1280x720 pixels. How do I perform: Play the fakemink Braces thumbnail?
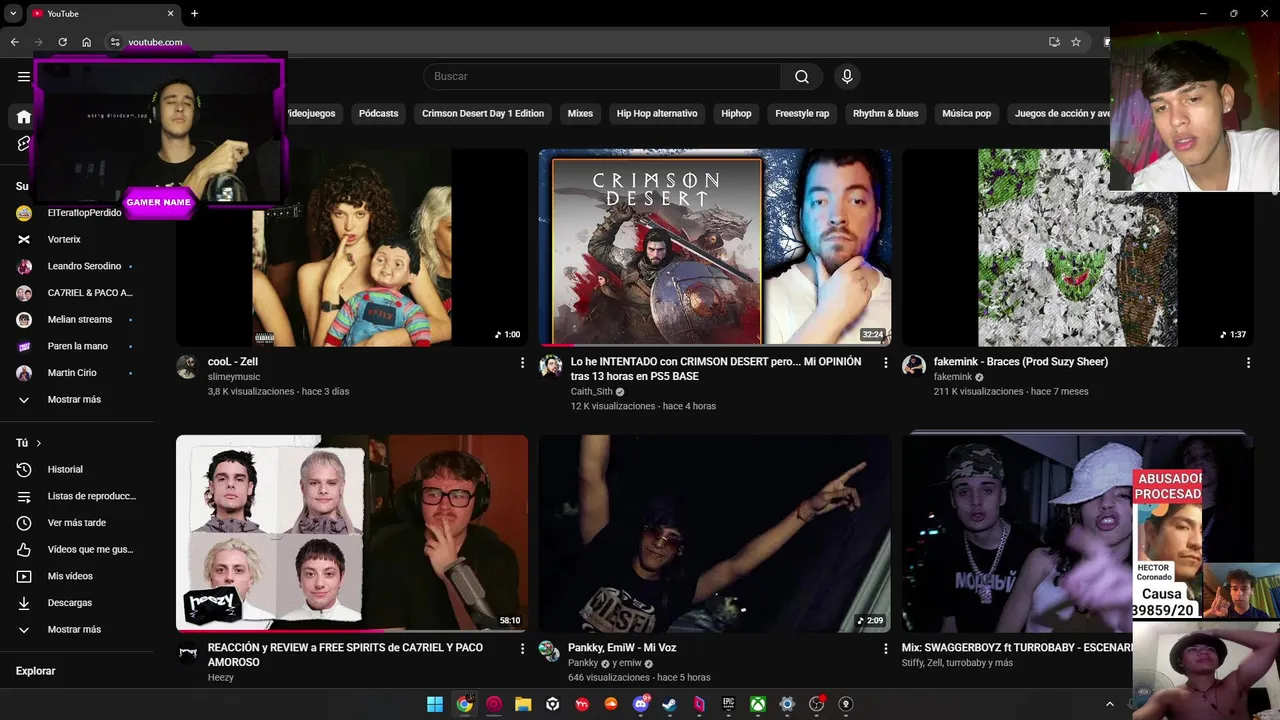[1078, 248]
